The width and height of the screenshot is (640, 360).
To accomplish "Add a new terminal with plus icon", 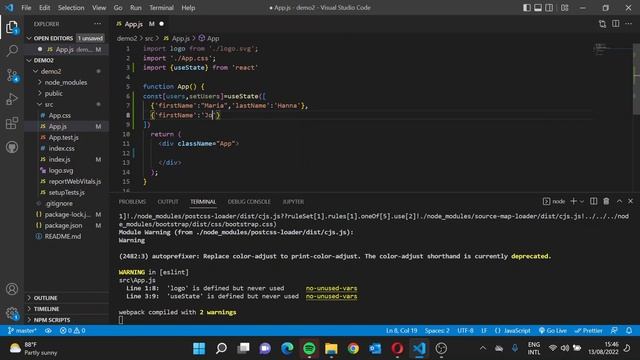I will (573, 201).
